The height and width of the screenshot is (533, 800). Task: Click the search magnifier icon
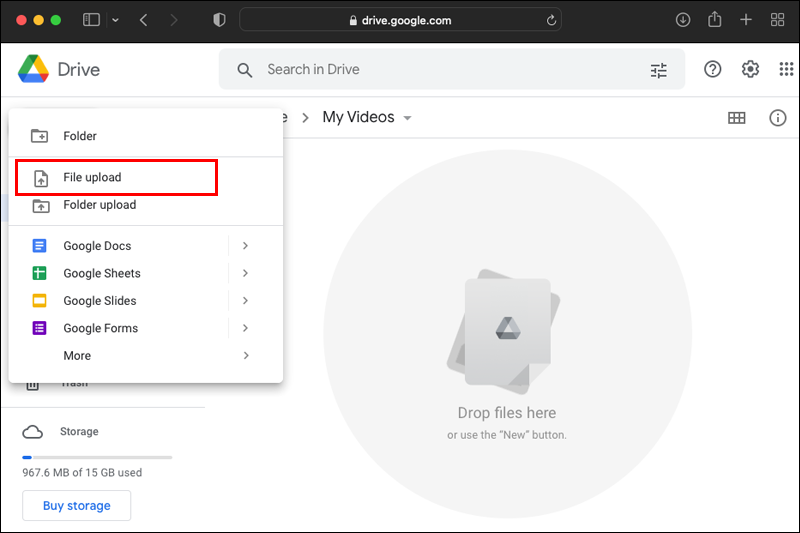pos(245,70)
